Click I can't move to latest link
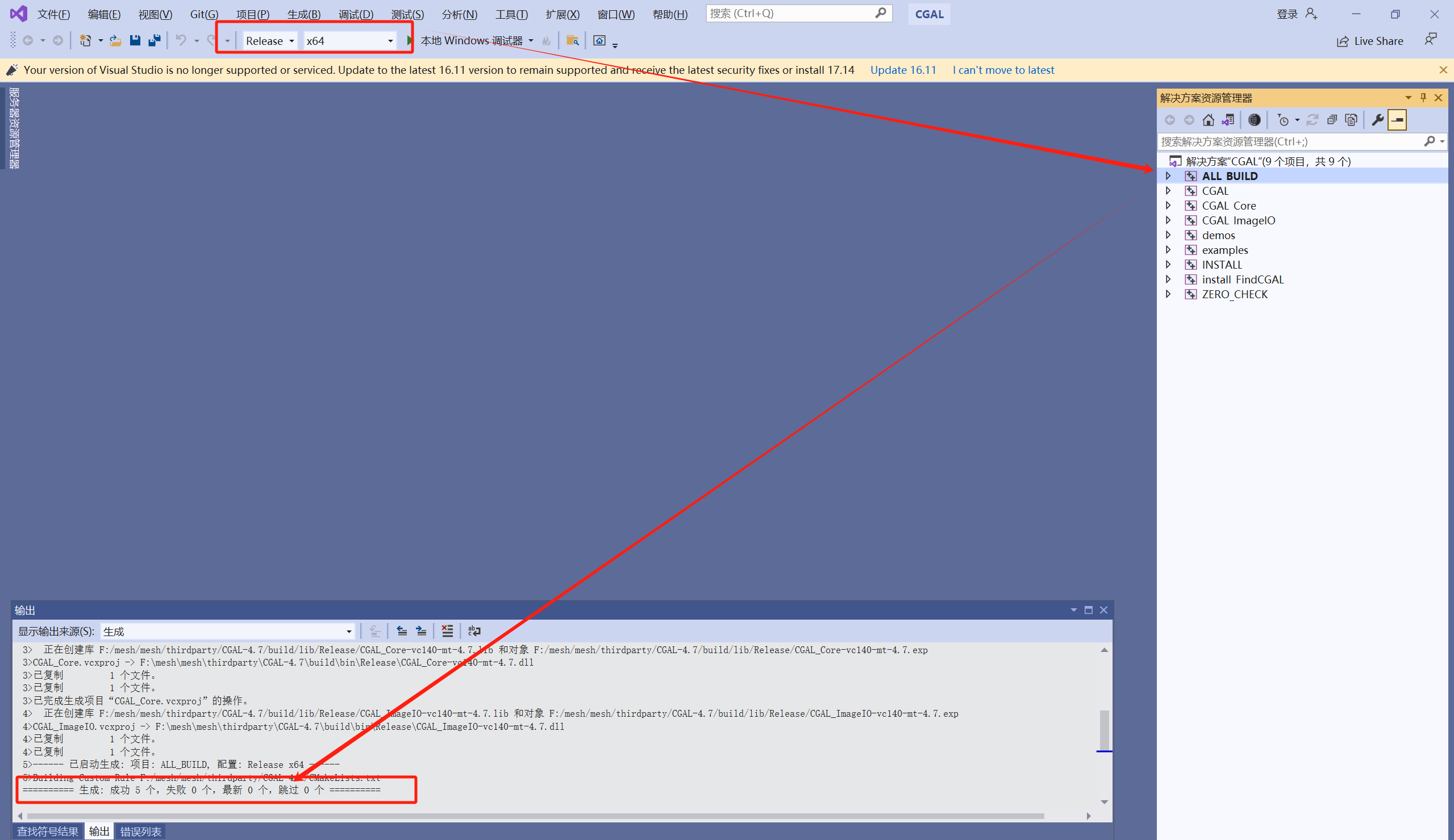 [x=1003, y=70]
